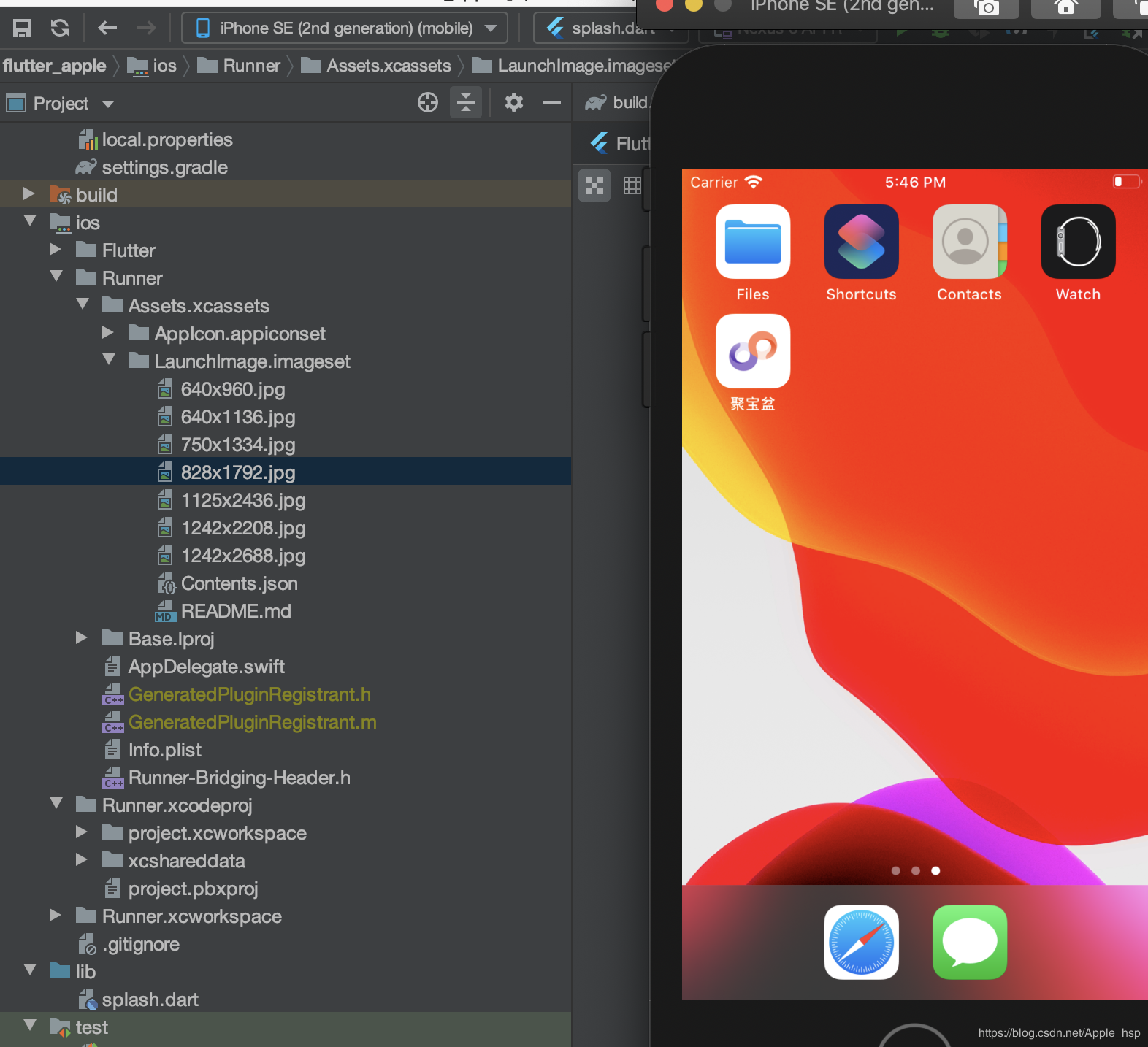
Task: Expand the build folder
Action: click(x=29, y=194)
